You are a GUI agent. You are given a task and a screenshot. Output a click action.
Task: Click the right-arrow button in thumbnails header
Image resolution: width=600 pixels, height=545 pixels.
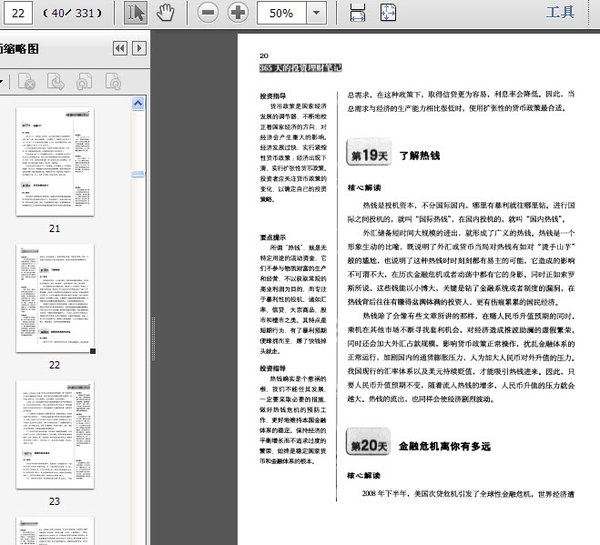[x=141, y=48]
